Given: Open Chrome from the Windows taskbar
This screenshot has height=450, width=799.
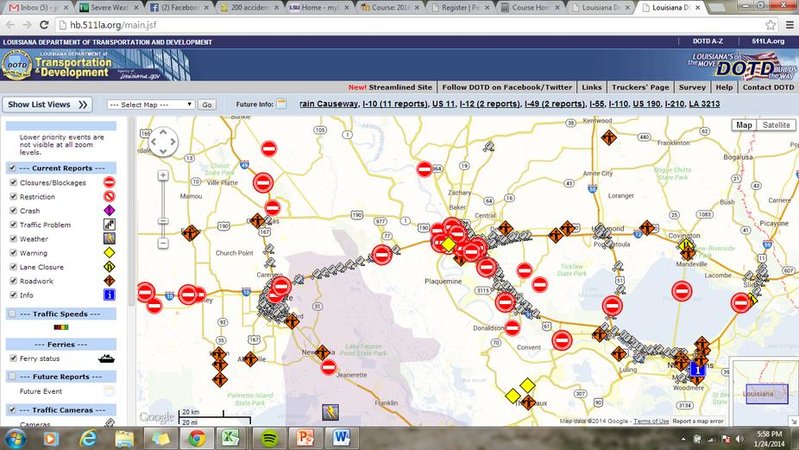Looking at the screenshot, I should click(197, 438).
